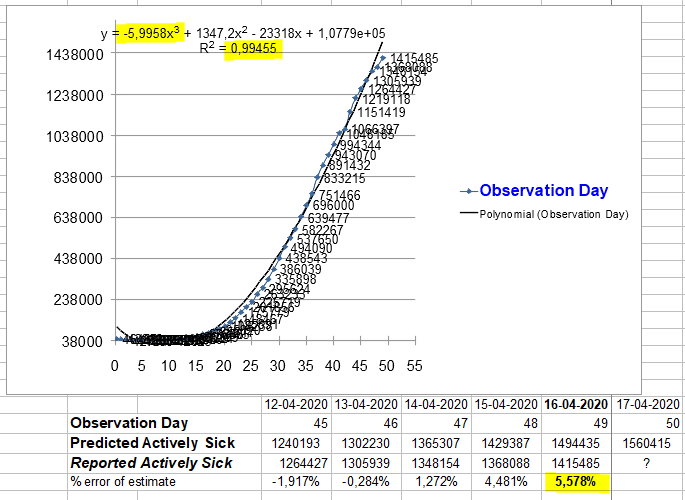Viewport: 685px width, 500px height.
Task: Select the bold date cell 16-04-2020
Action: pyautogui.click(x=576, y=404)
